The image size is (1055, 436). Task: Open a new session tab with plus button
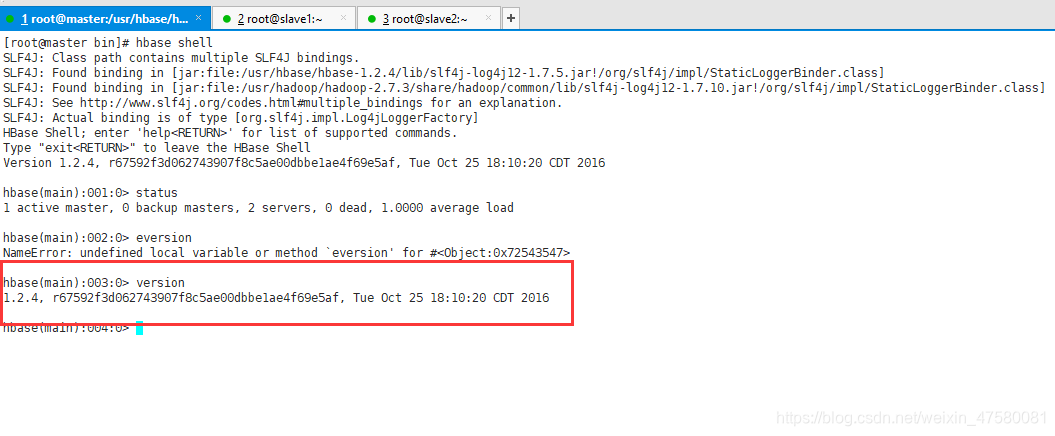(x=511, y=19)
